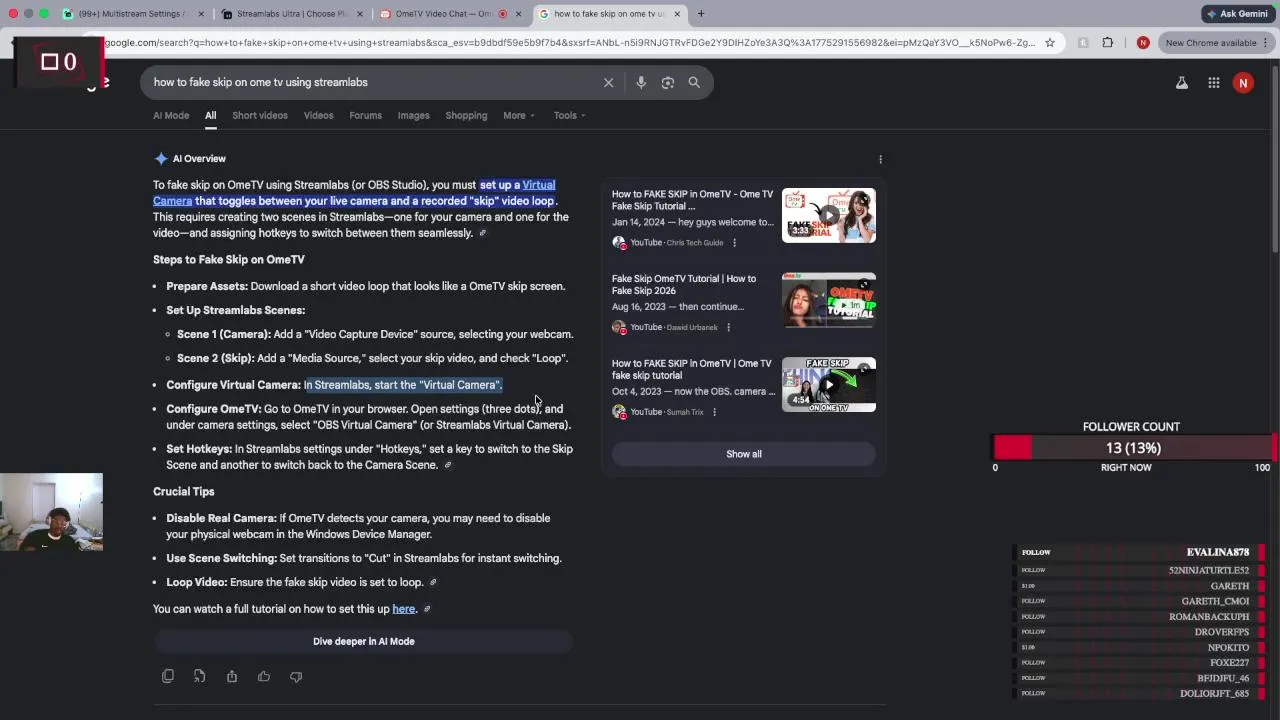Screen dimensions: 1280x720
Task: Open the Google account avatar N
Action: [1243, 83]
